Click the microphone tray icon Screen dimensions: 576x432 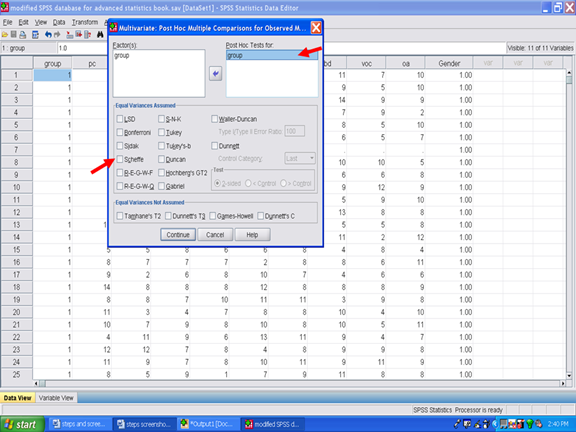click(x=457, y=424)
